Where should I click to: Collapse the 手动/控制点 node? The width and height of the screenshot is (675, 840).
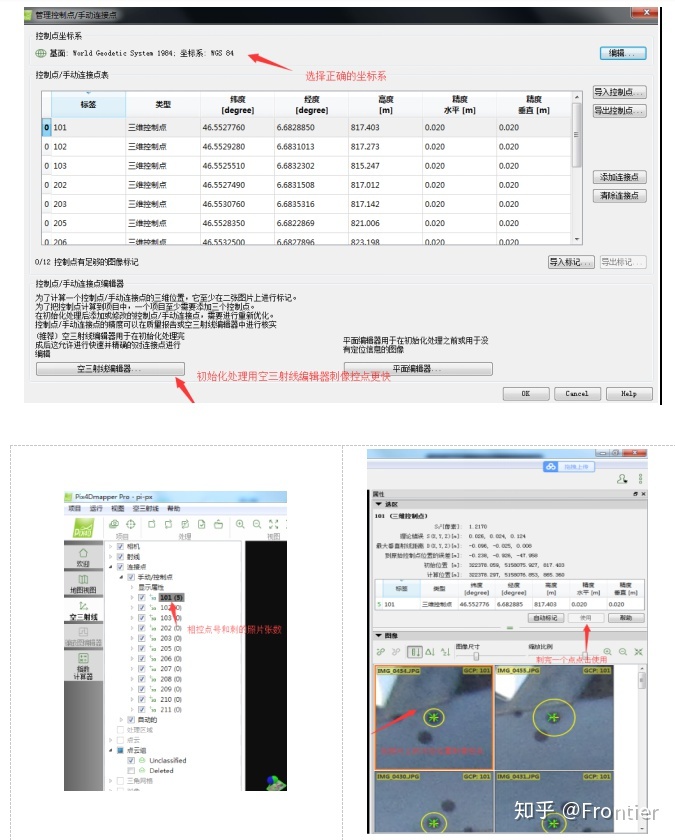(122, 577)
